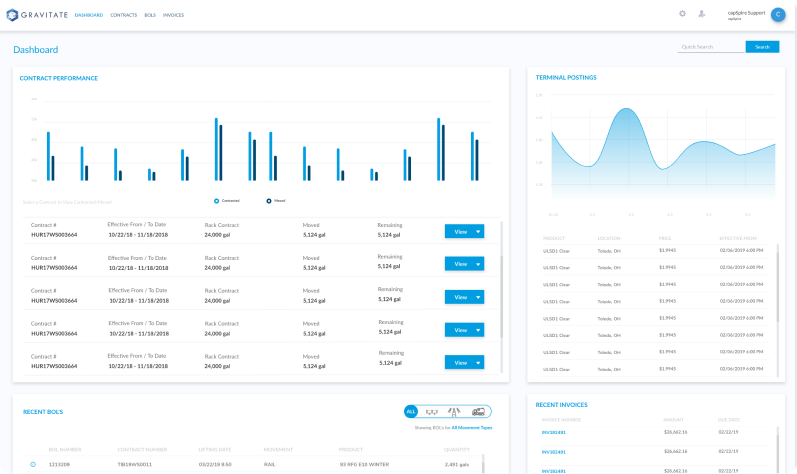Viewport: 797px width, 474px height.
Task: Expand the third contract's View dropdown arrow
Action: pos(478,297)
